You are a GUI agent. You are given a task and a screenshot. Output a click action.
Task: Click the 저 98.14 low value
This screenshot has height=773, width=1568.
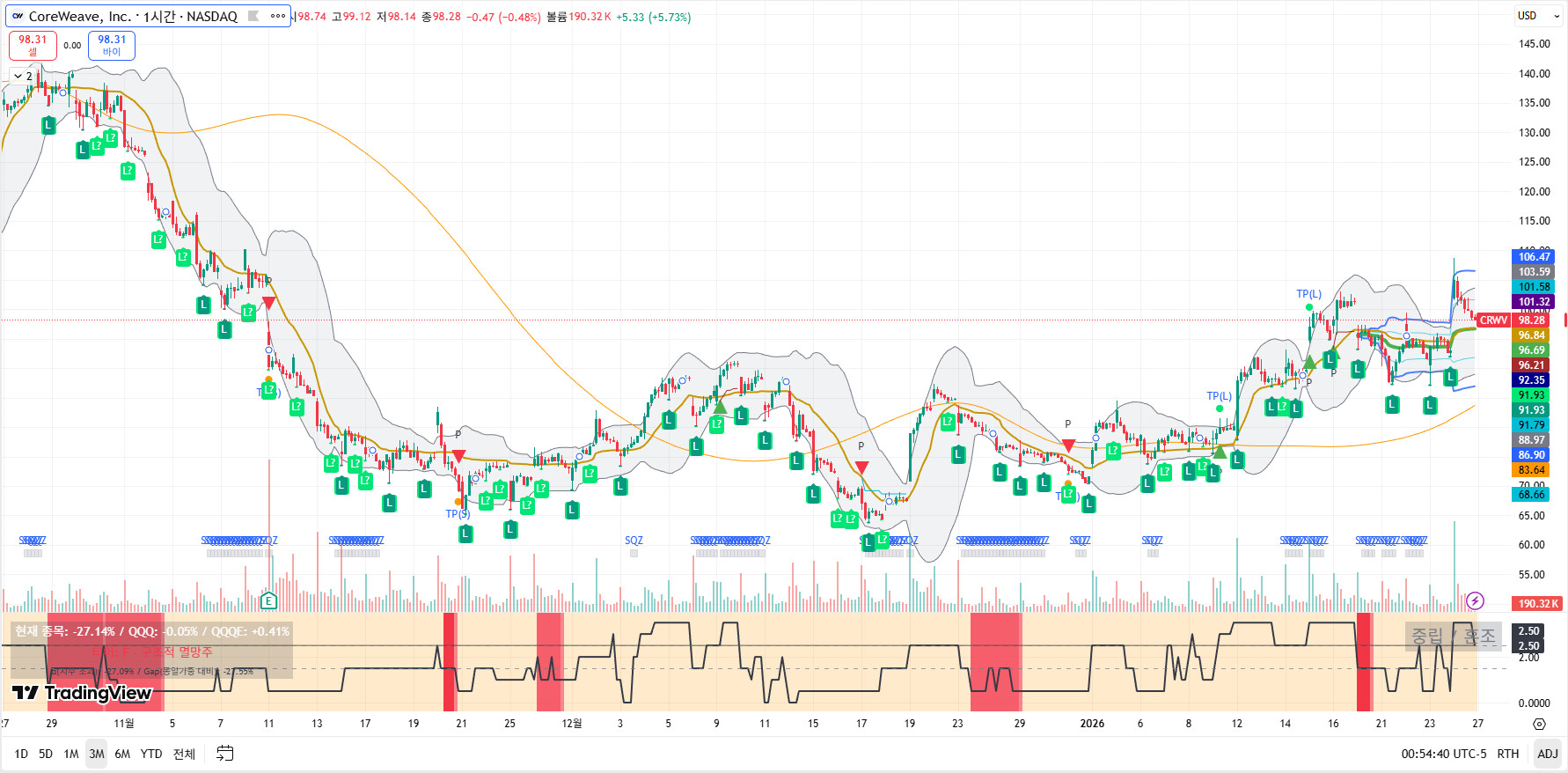[396, 17]
